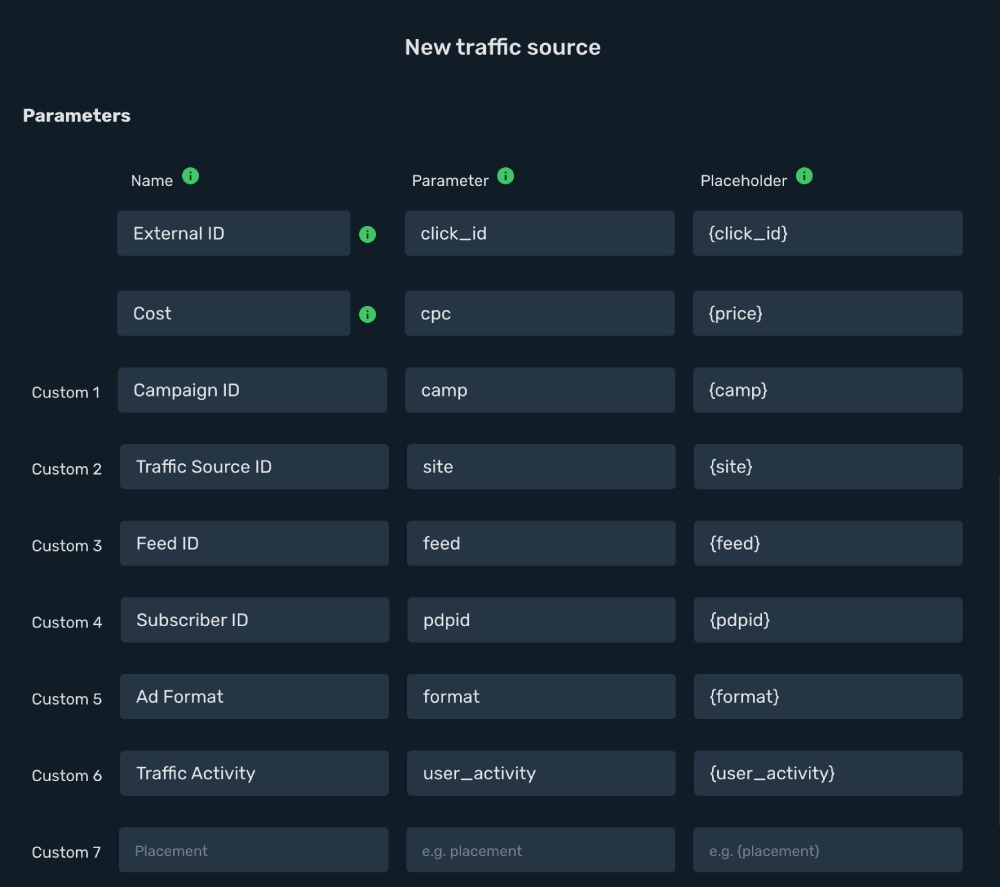Edit the {price} placeholder field
Viewport: 1000px width, 887px height.
[828, 314]
